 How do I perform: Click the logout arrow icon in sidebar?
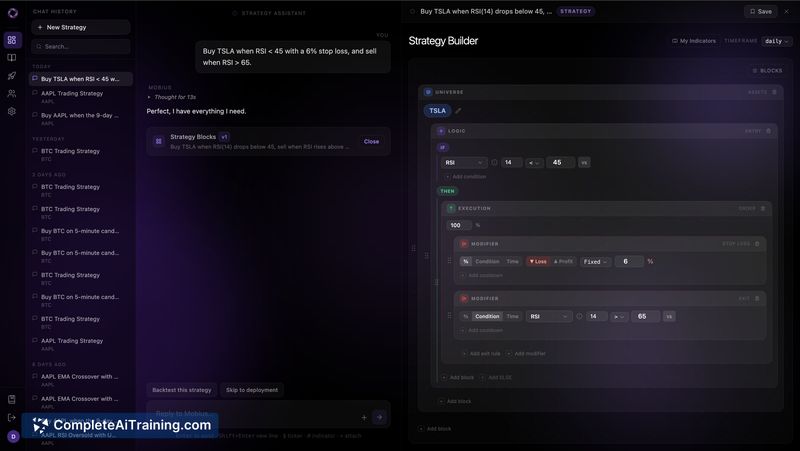pos(12,417)
